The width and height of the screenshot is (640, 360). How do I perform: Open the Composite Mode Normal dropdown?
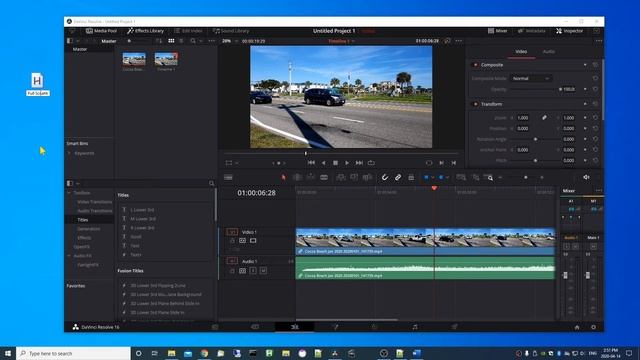pyautogui.click(x=531, y=78)
